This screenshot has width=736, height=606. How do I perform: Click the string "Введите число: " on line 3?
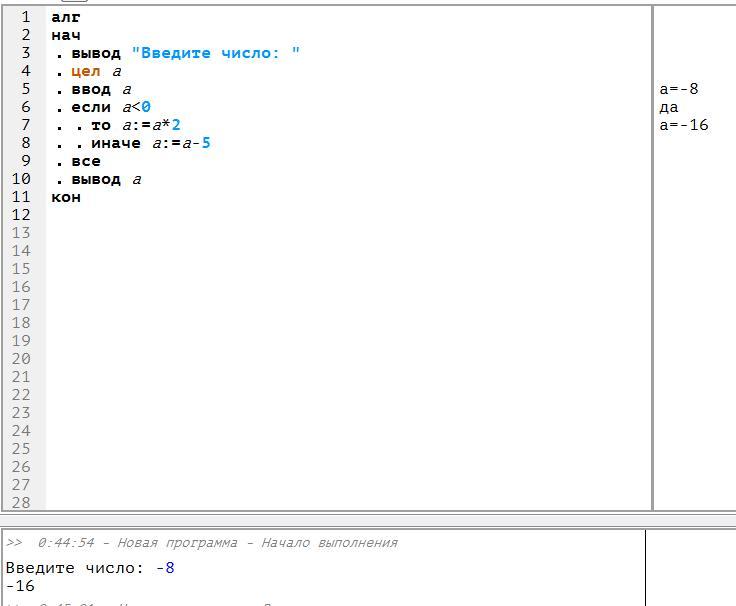(215, 53)
